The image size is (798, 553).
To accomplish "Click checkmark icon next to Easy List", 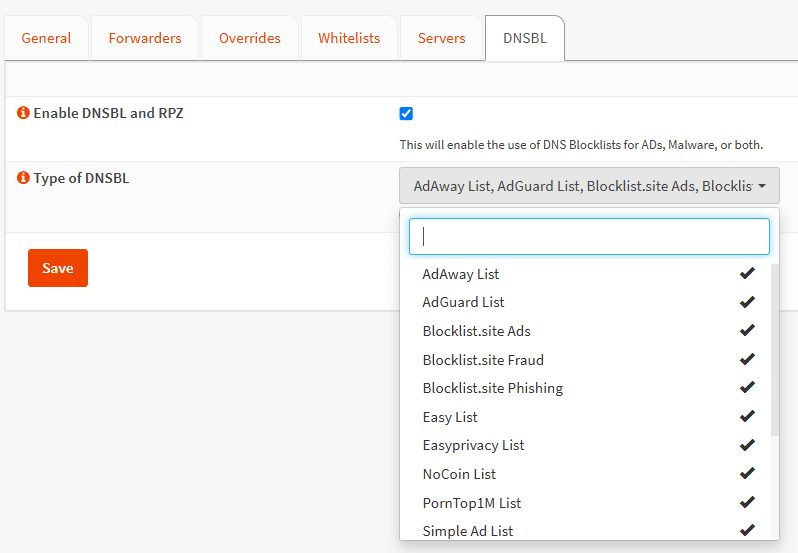I will point(746,417).
